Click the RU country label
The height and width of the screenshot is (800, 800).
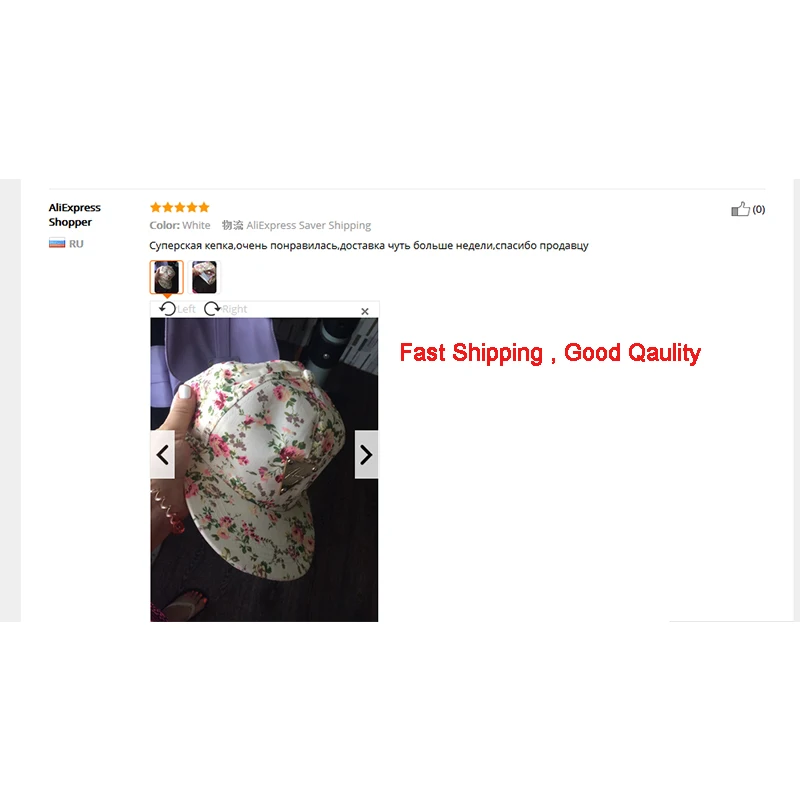tap(76, 244)
